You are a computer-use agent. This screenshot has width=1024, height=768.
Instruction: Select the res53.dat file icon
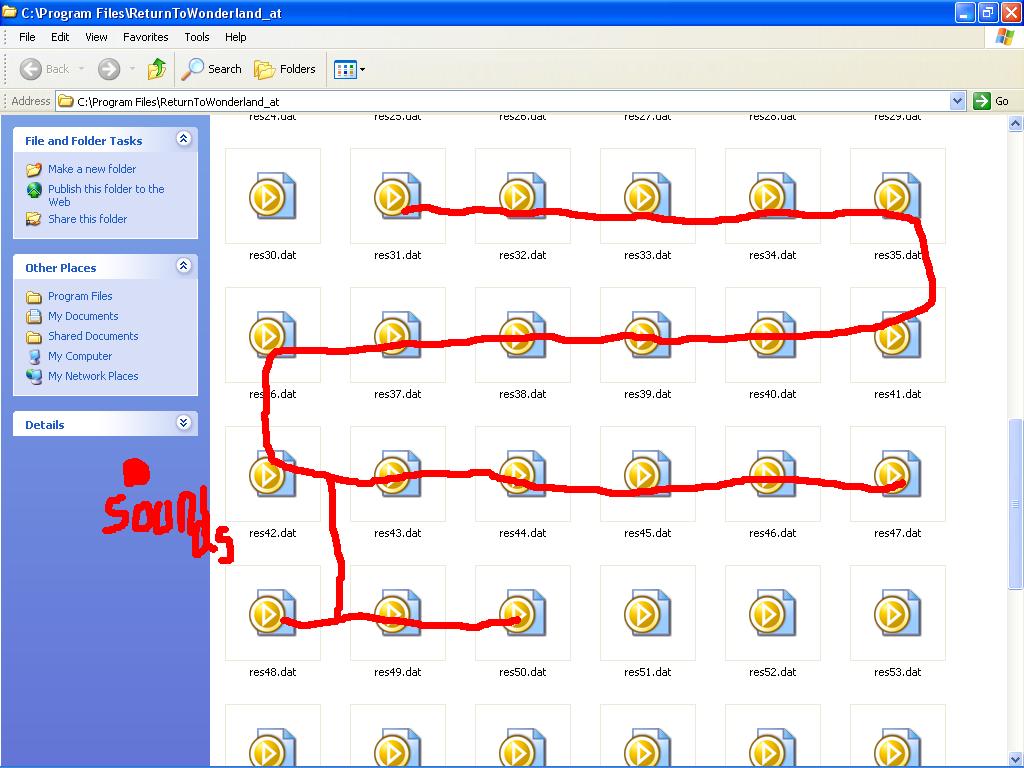897,614
